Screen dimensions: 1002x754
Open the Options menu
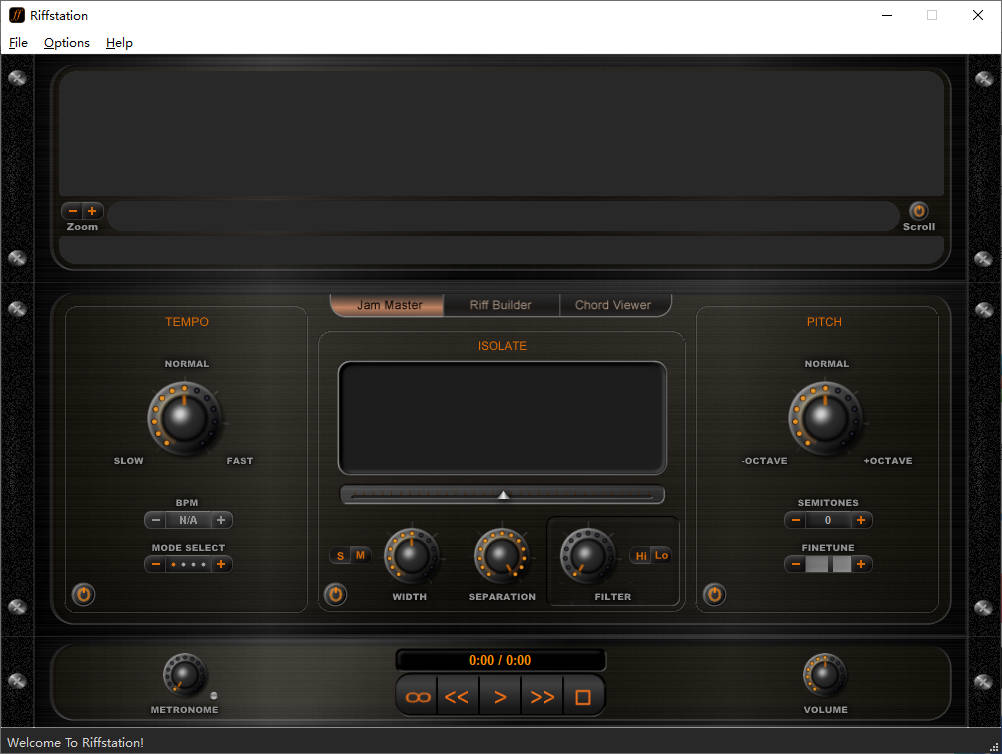[x=66, y=43]
